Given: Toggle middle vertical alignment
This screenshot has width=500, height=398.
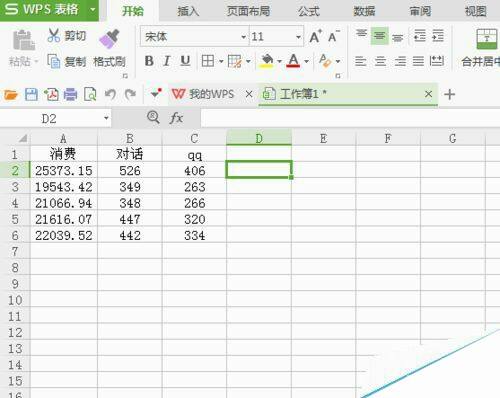Looking at the screenshot, I should point(380,36).
